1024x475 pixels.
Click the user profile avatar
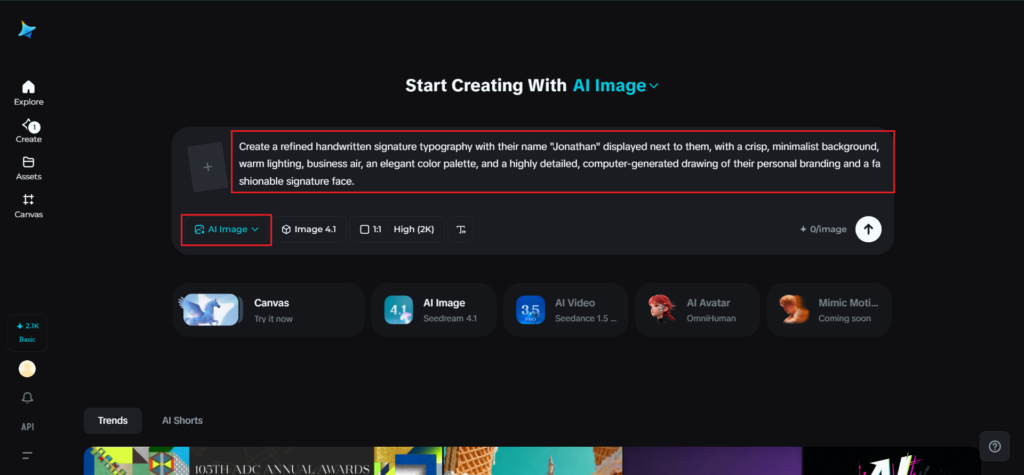click(28, 369)
